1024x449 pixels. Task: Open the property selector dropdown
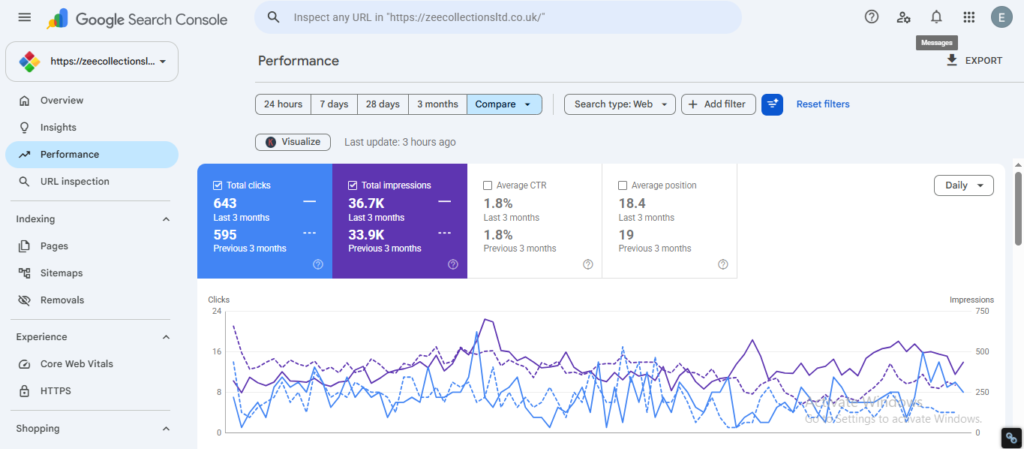(91, 61)
